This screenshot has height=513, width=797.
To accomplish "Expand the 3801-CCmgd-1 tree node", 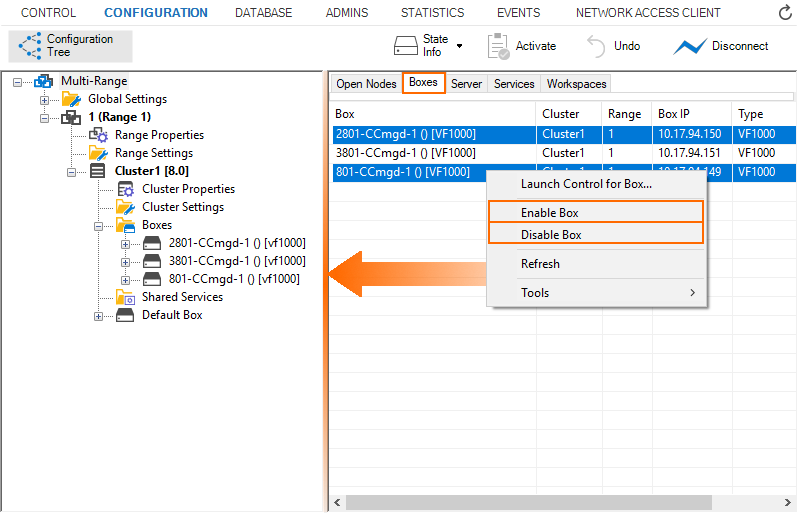I will 126,262.
